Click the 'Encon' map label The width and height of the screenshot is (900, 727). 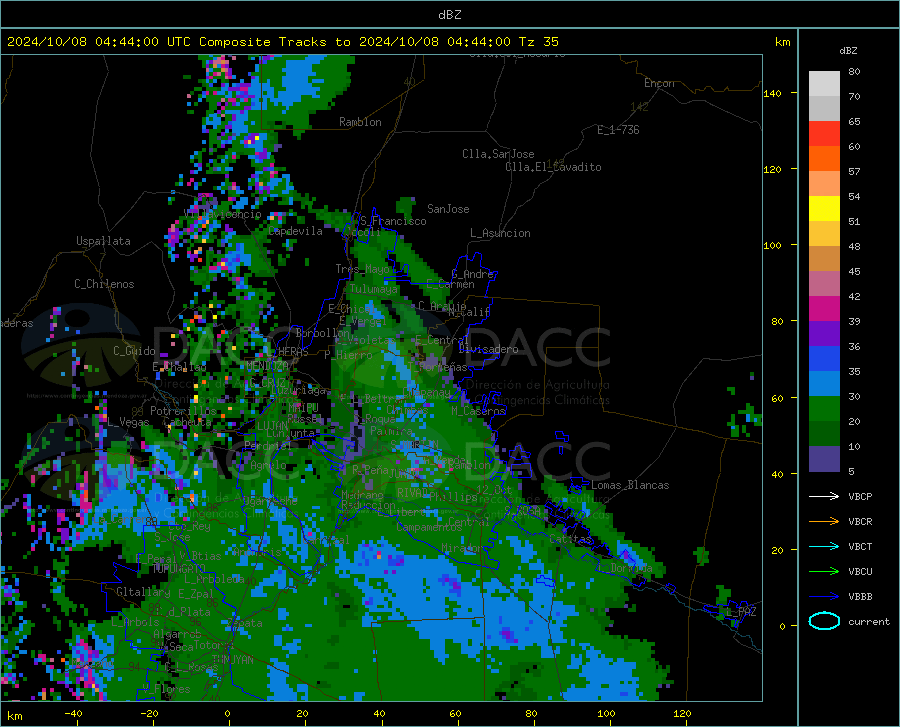click(x=659, y=83)
